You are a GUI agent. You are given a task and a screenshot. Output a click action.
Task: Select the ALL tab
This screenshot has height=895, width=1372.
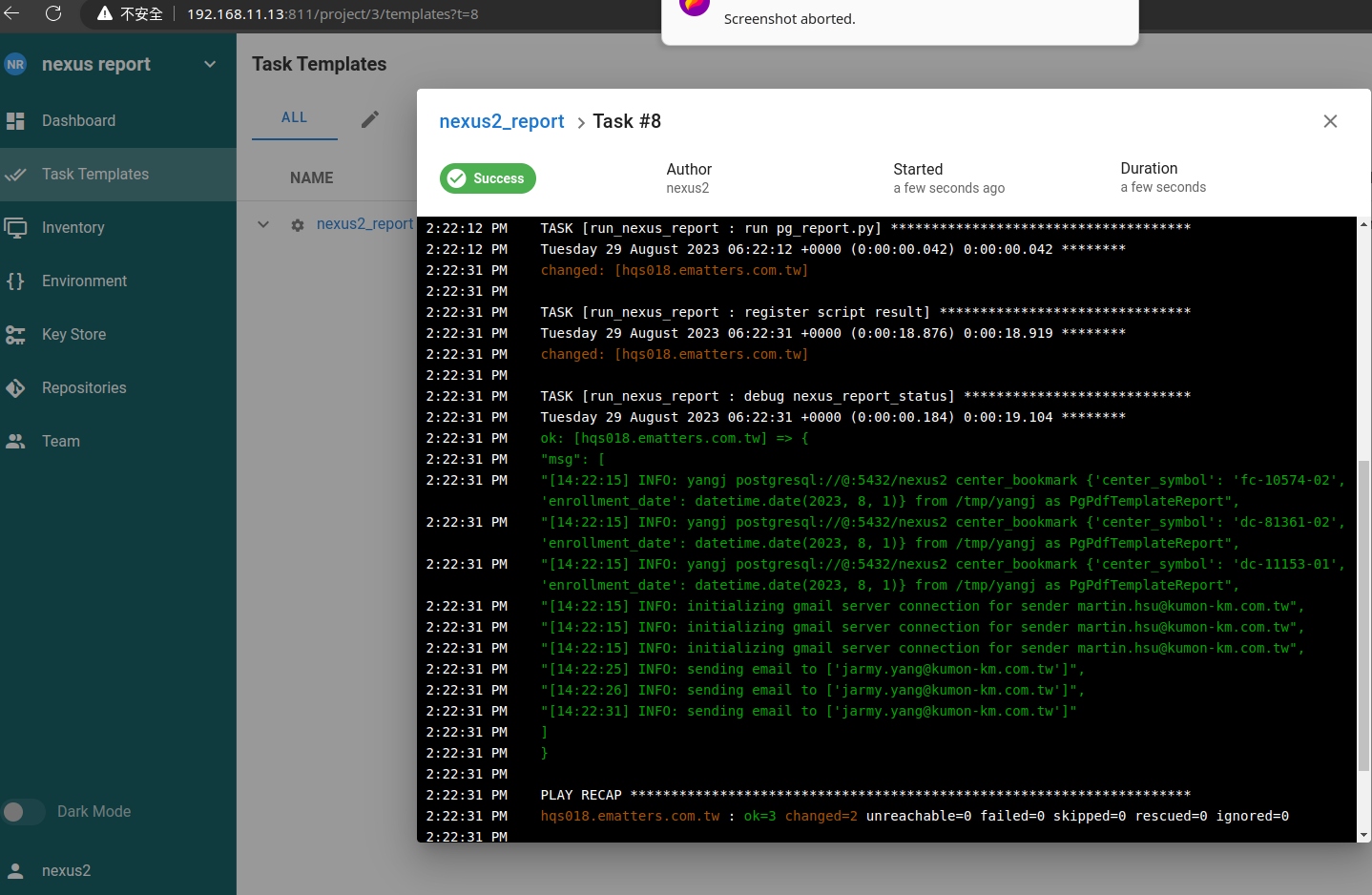coord(294,117)
